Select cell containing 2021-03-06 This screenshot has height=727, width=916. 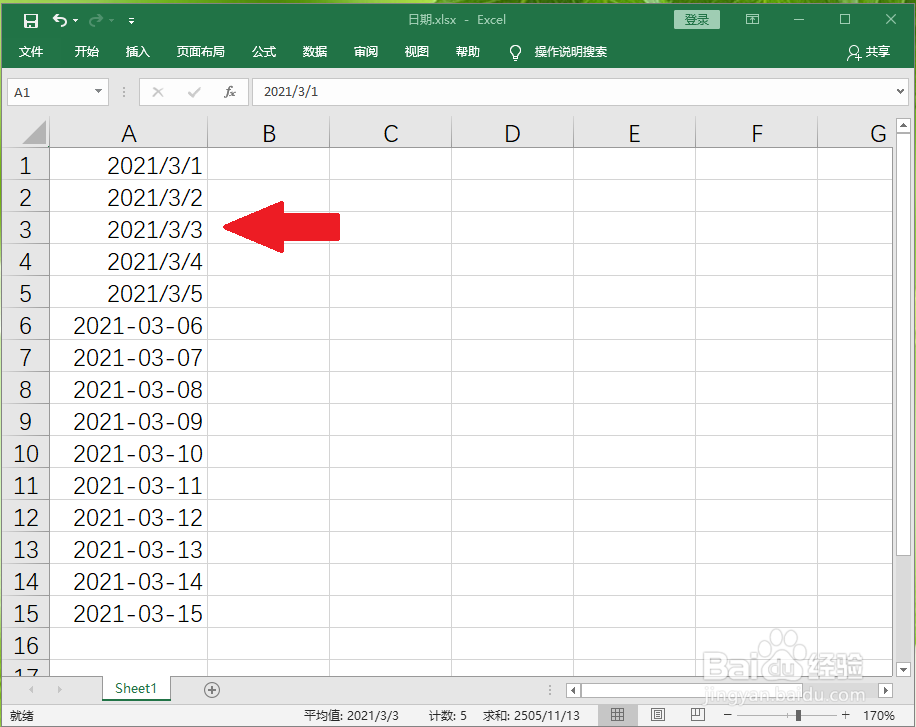click(x=129, y=326)
